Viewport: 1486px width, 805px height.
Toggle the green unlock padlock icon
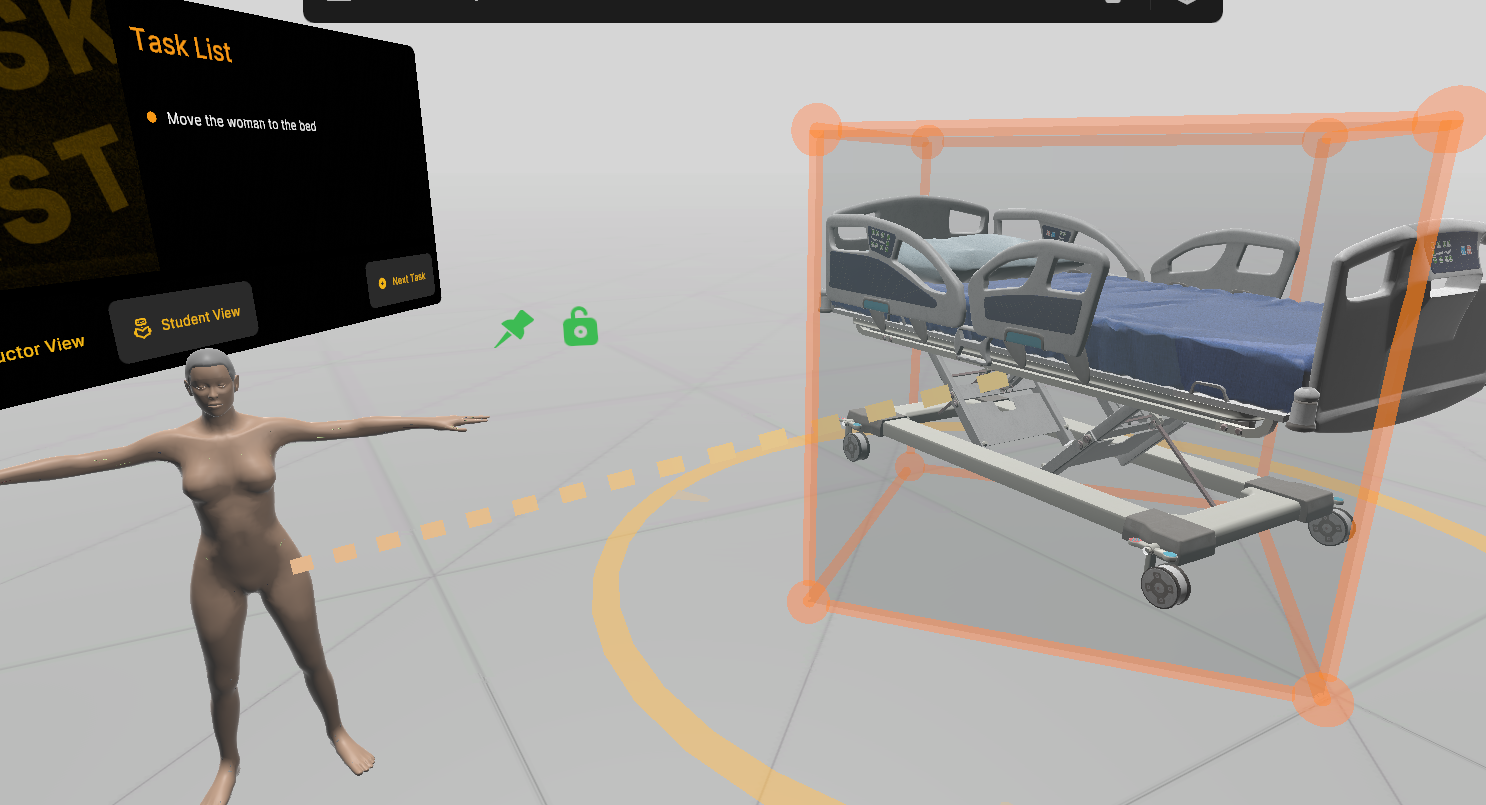tap(580, 327)
